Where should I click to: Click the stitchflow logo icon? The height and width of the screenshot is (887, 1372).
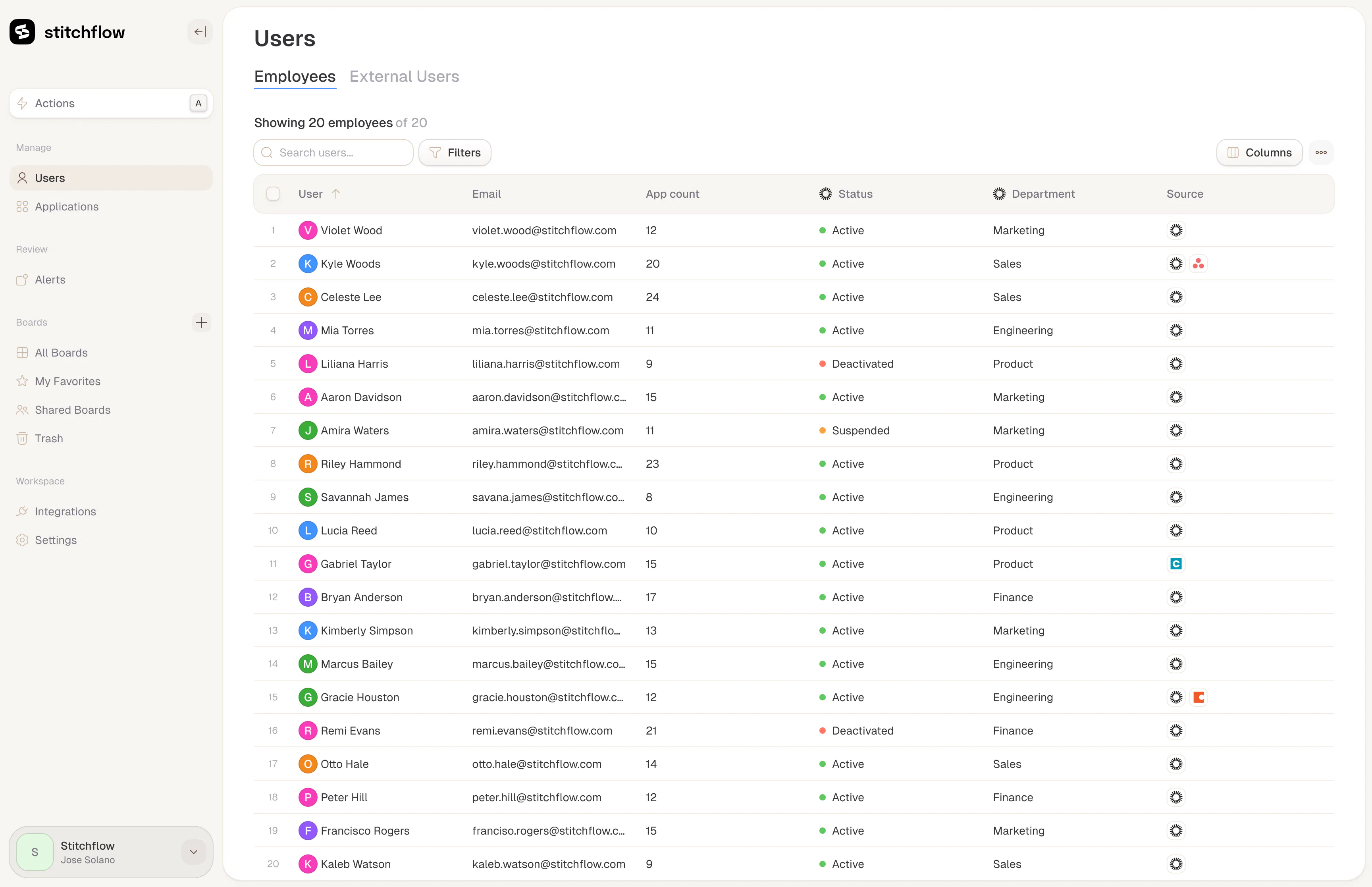click(x=23, y=32)
